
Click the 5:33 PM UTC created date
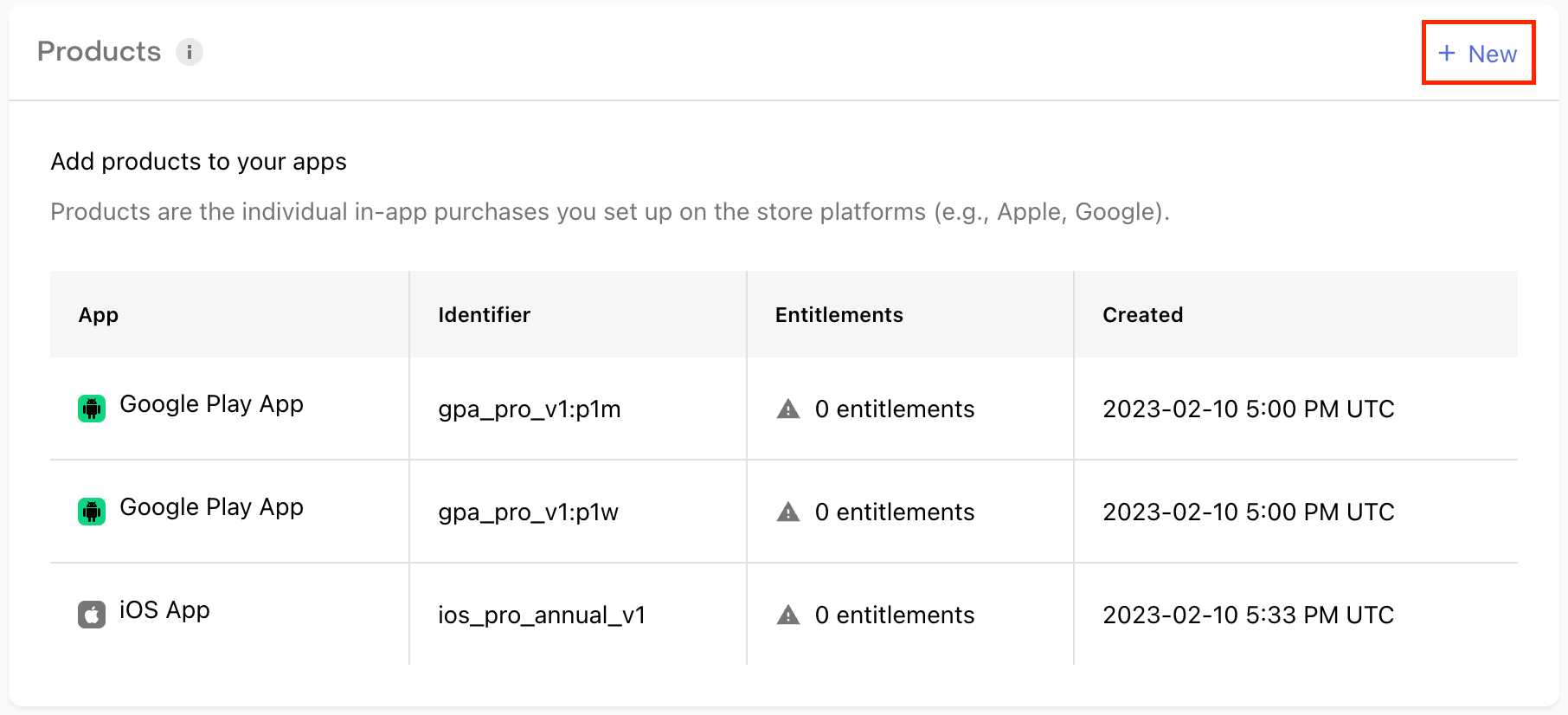1248,615
